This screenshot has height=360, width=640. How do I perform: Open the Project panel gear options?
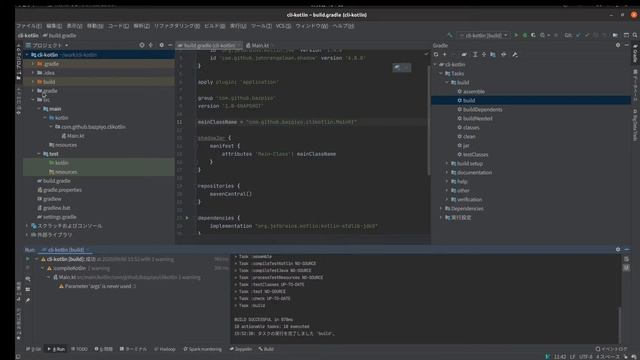pyautogui.click(x=162, y=45)
